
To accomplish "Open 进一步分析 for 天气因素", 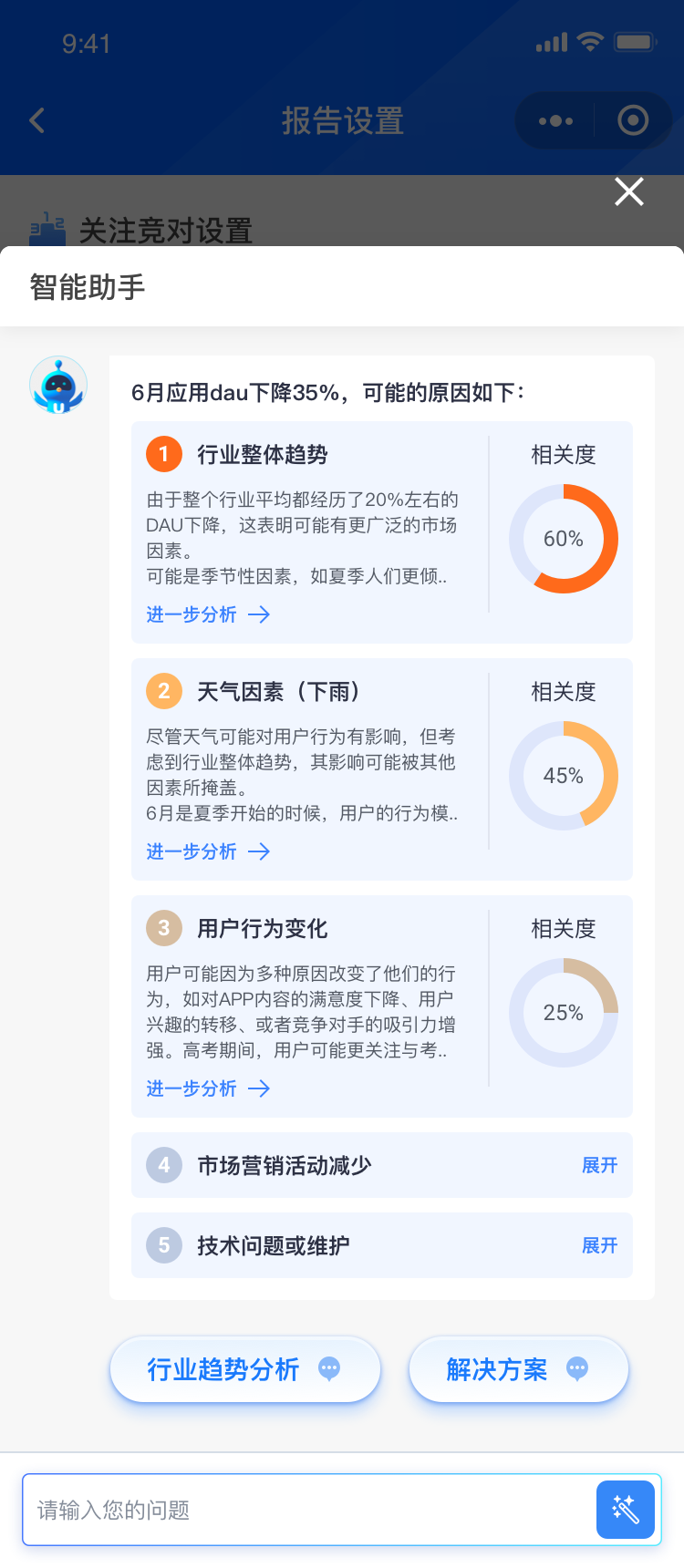I will tap(208, 851).
